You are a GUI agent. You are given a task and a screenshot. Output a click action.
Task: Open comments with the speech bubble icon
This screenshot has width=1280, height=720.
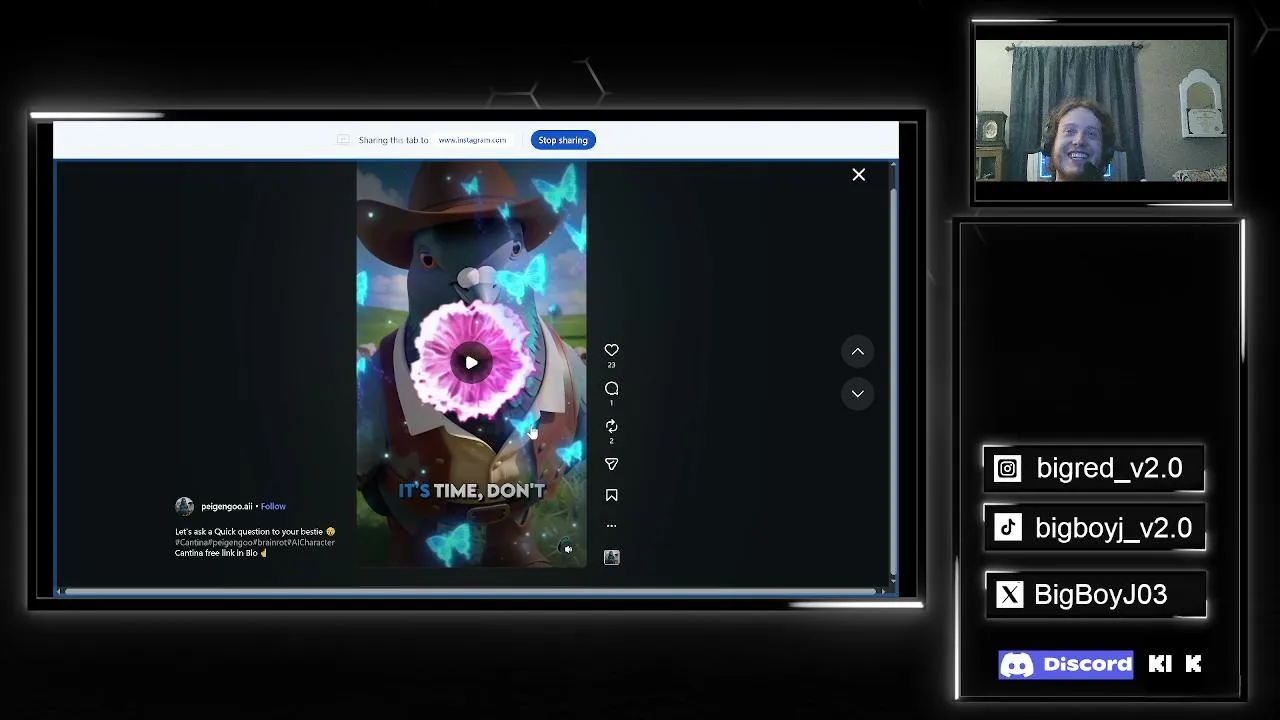point(611,388)
